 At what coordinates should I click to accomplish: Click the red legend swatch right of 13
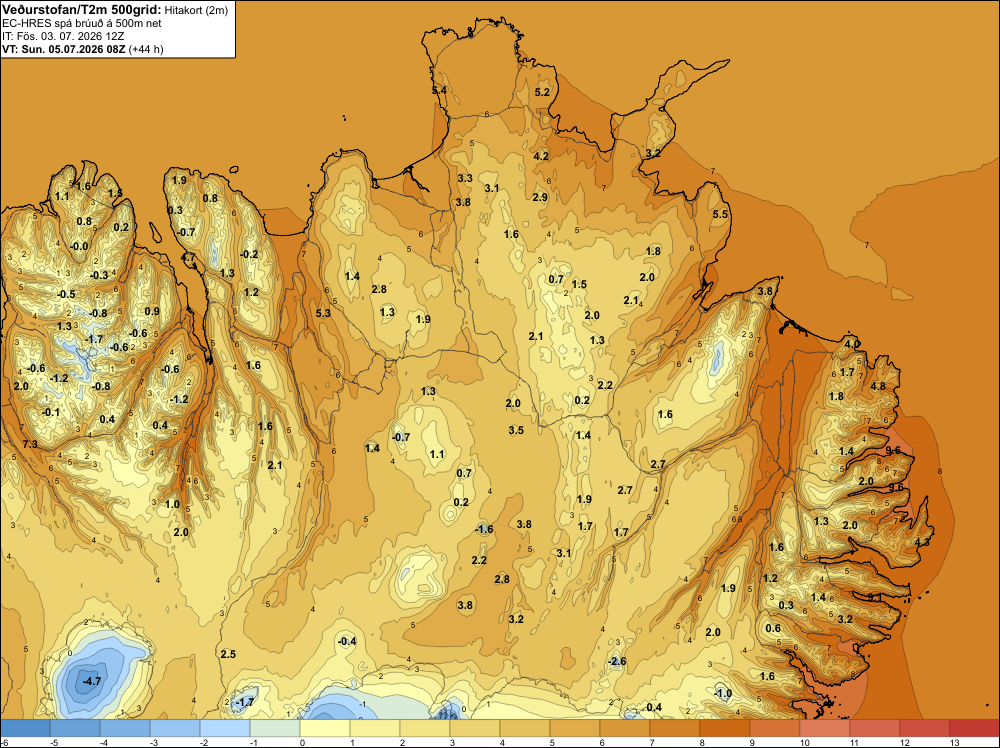[x=974, y=728]
